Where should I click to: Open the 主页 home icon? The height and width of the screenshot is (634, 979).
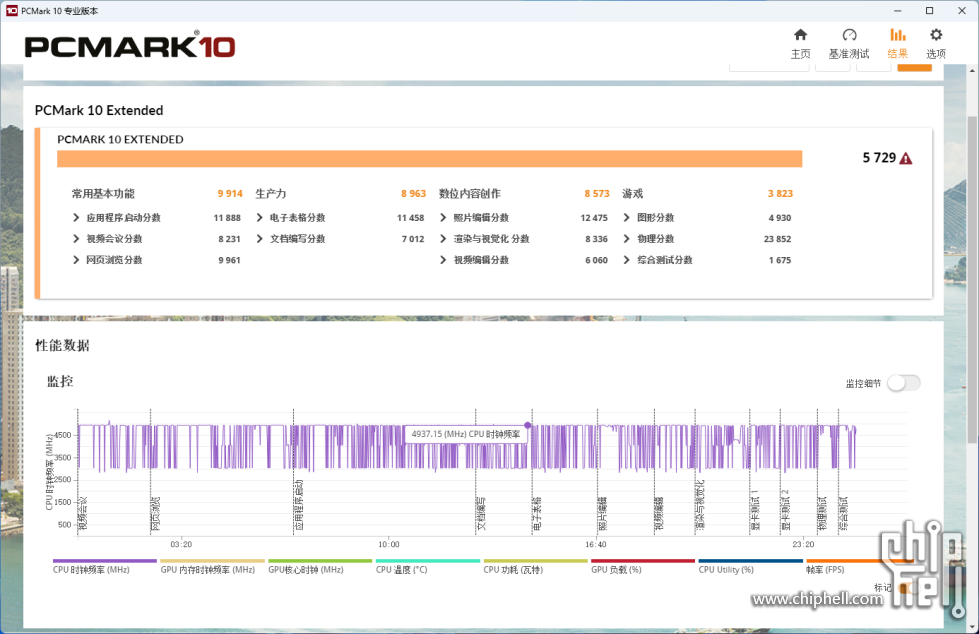point(800,43)
